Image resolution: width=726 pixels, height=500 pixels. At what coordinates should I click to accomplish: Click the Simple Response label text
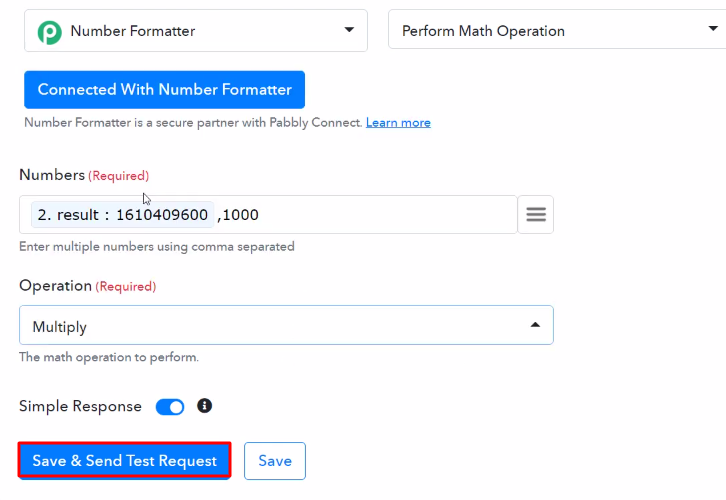point(80,406)
